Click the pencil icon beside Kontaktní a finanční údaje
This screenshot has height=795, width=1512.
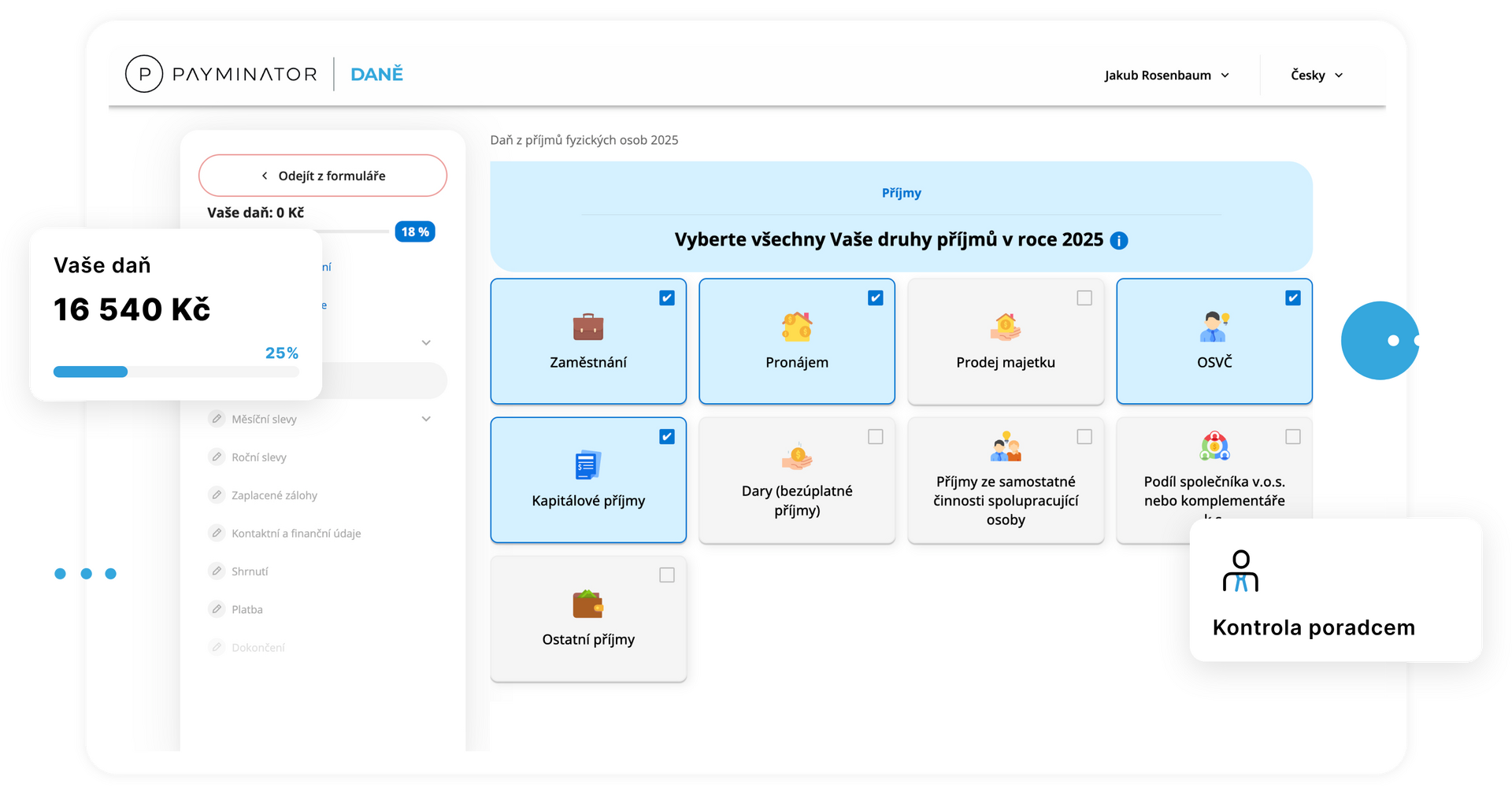[217, 533]
